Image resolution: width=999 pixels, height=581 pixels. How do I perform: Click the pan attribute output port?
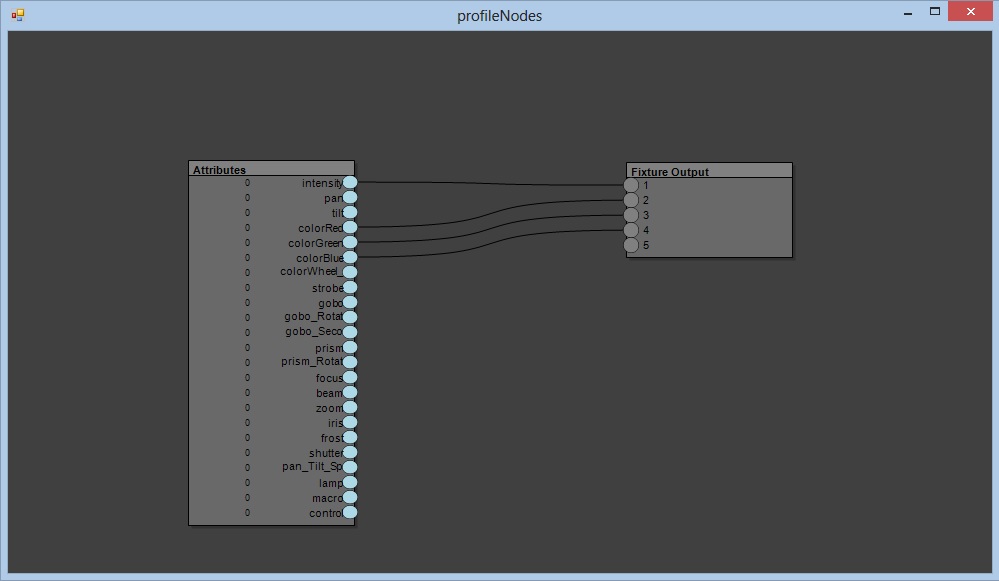(x=350, y=198)
